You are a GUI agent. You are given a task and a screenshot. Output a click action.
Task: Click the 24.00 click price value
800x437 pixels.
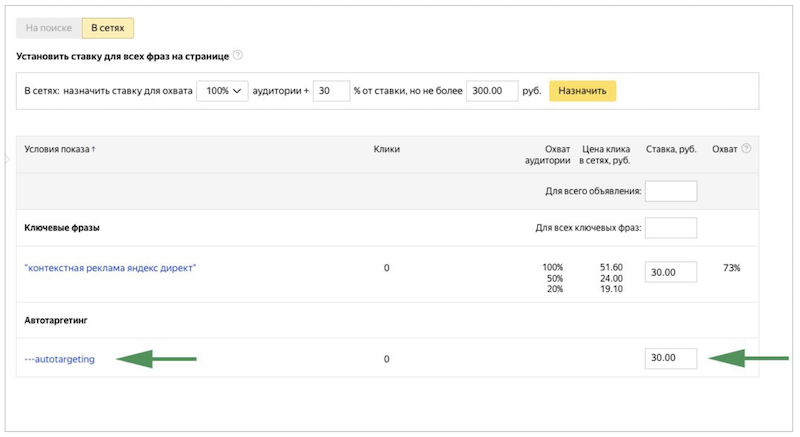[611, 278]
